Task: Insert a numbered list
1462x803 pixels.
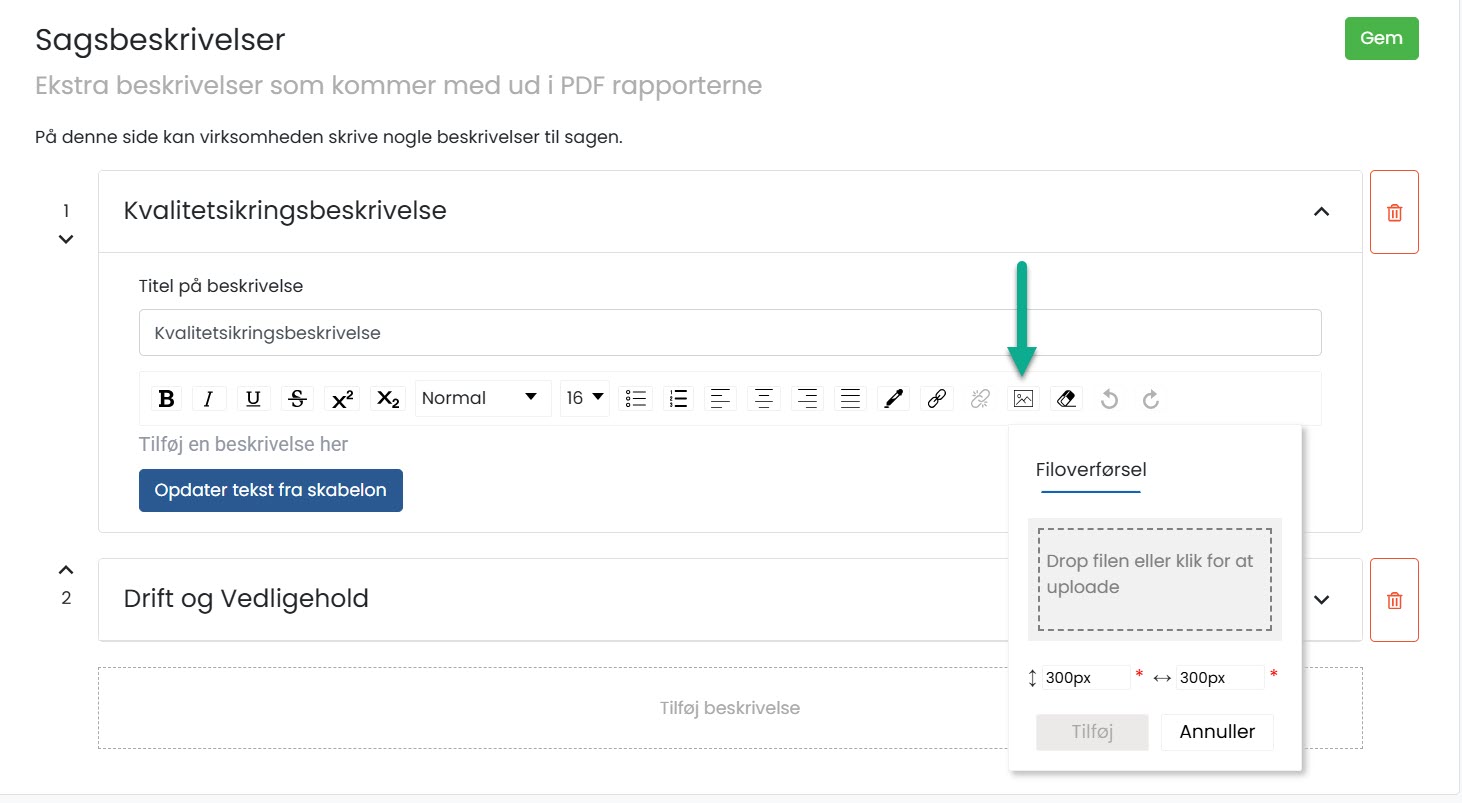Action: coord(679,399)
